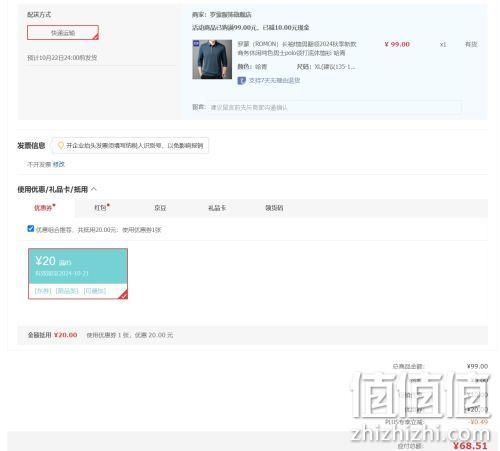This screenshot has height=451, width=500.
Task: Deselect the ¥20 coupon card
Action: coord(78,274)
